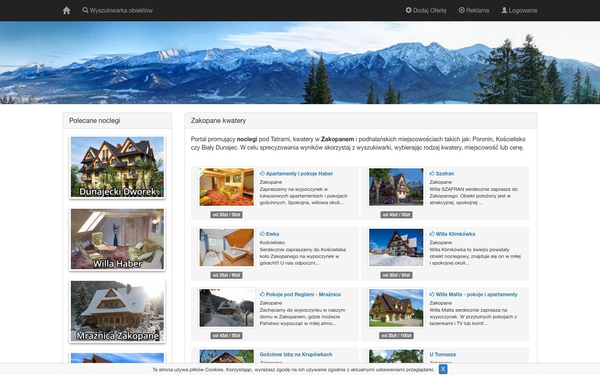Click price badge under Pokoje pod Reglami photo
Image resolution: width=600 pixels, height=375 pixels.
(x=227, y=336)
